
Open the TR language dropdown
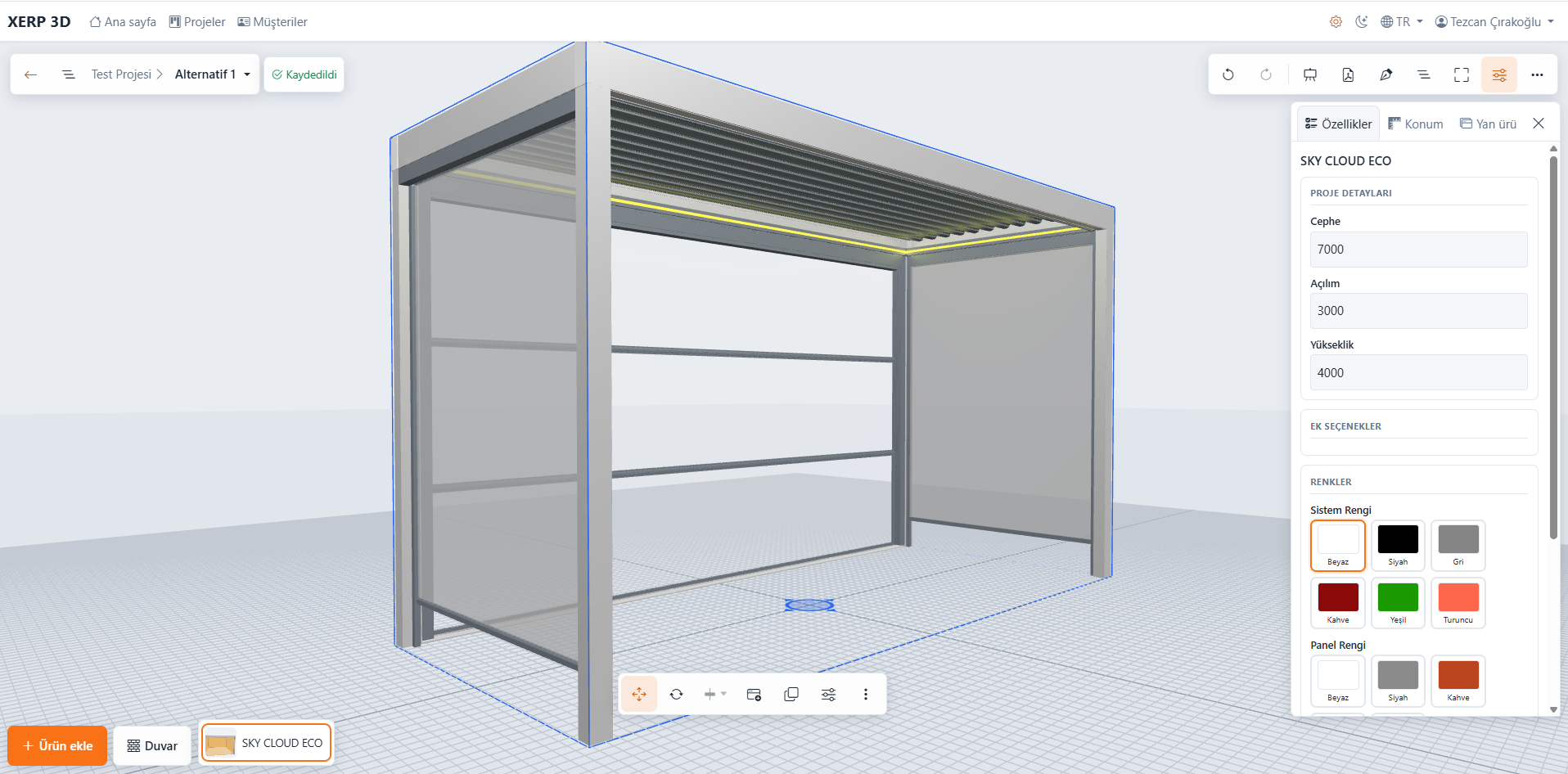(x=1402, y=22)
